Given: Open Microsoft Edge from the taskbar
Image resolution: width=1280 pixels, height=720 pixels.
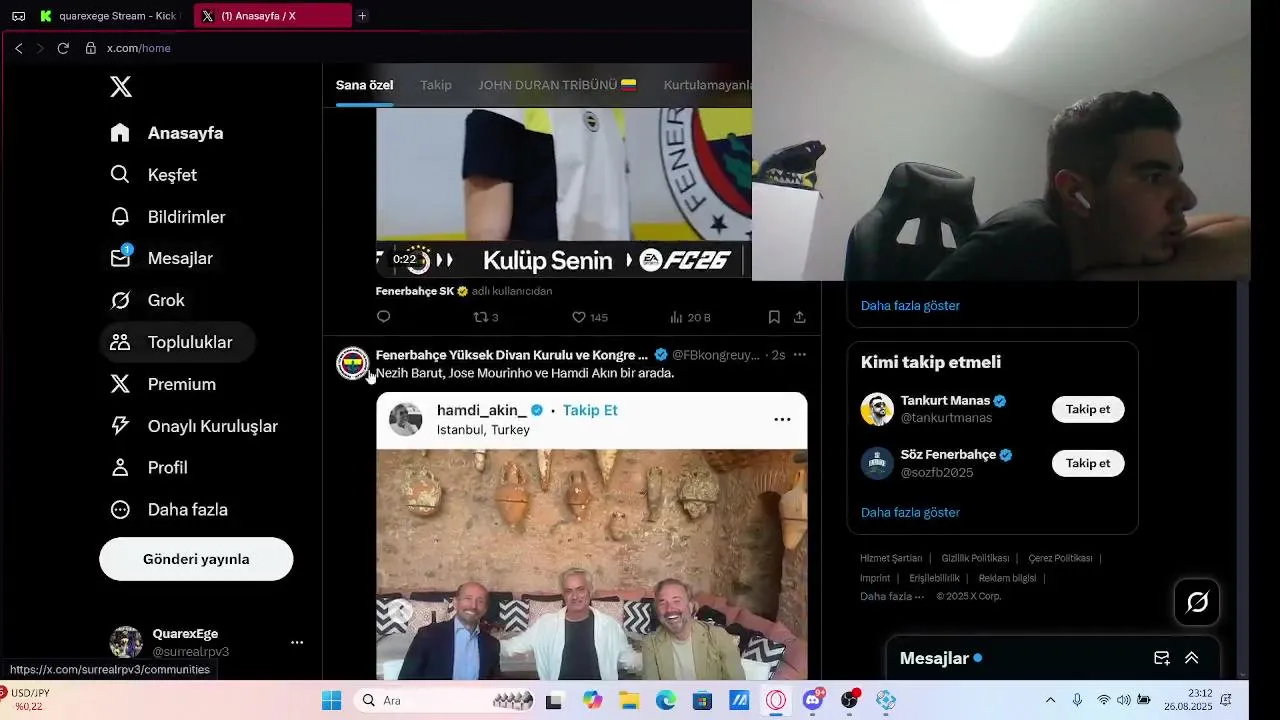Looking at the screenshot, I should [666, 701].
